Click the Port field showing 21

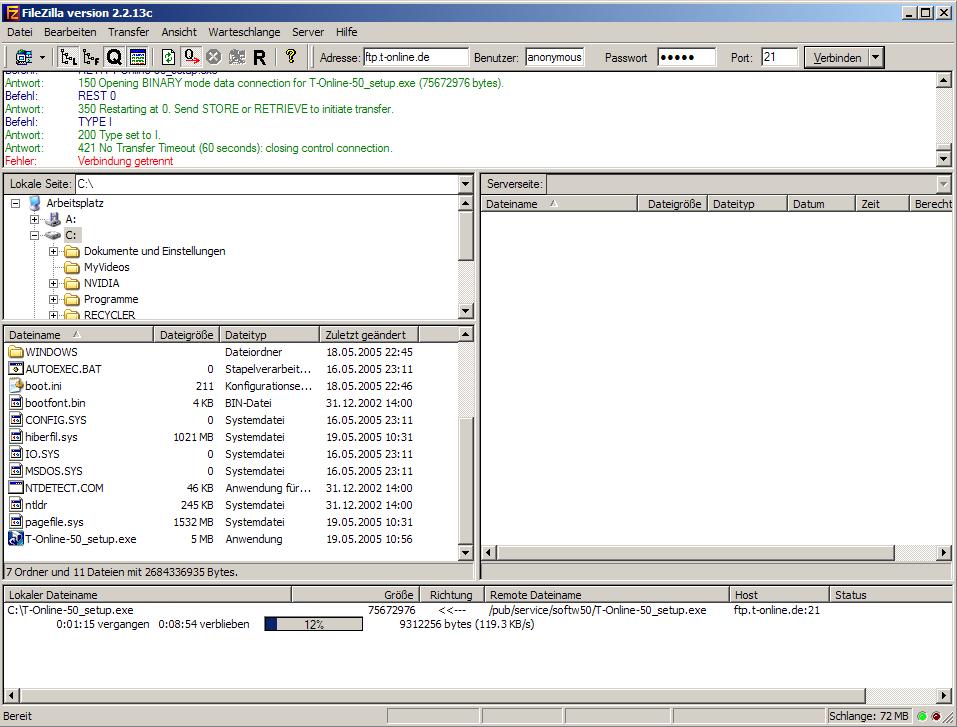[779, 57]
